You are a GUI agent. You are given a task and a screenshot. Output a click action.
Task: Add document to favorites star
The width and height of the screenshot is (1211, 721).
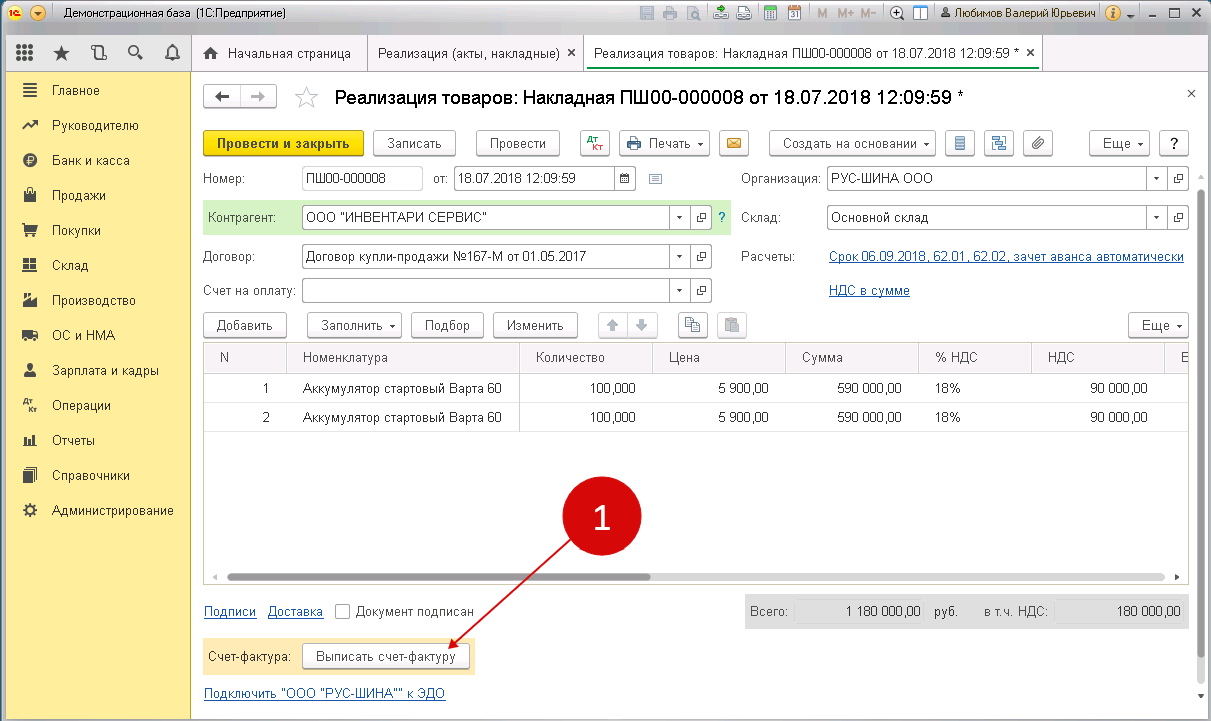click(306, 97)
